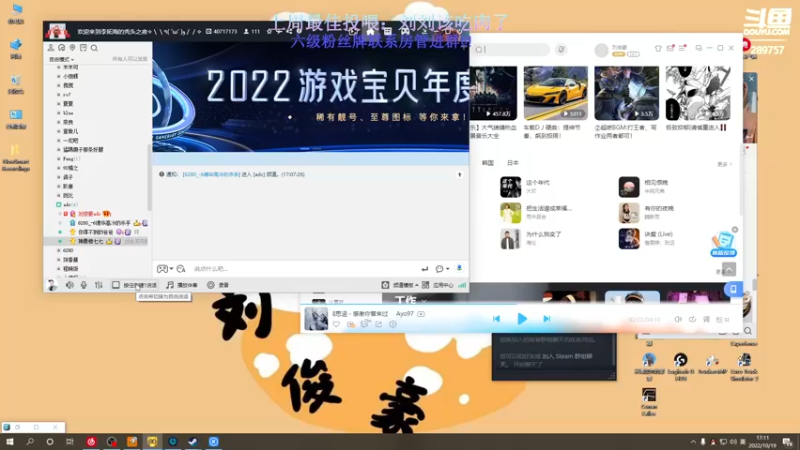The height and width of the screenshot is (450, 800).
Task: Show hidden system tray icons
Action: [692, 442]
